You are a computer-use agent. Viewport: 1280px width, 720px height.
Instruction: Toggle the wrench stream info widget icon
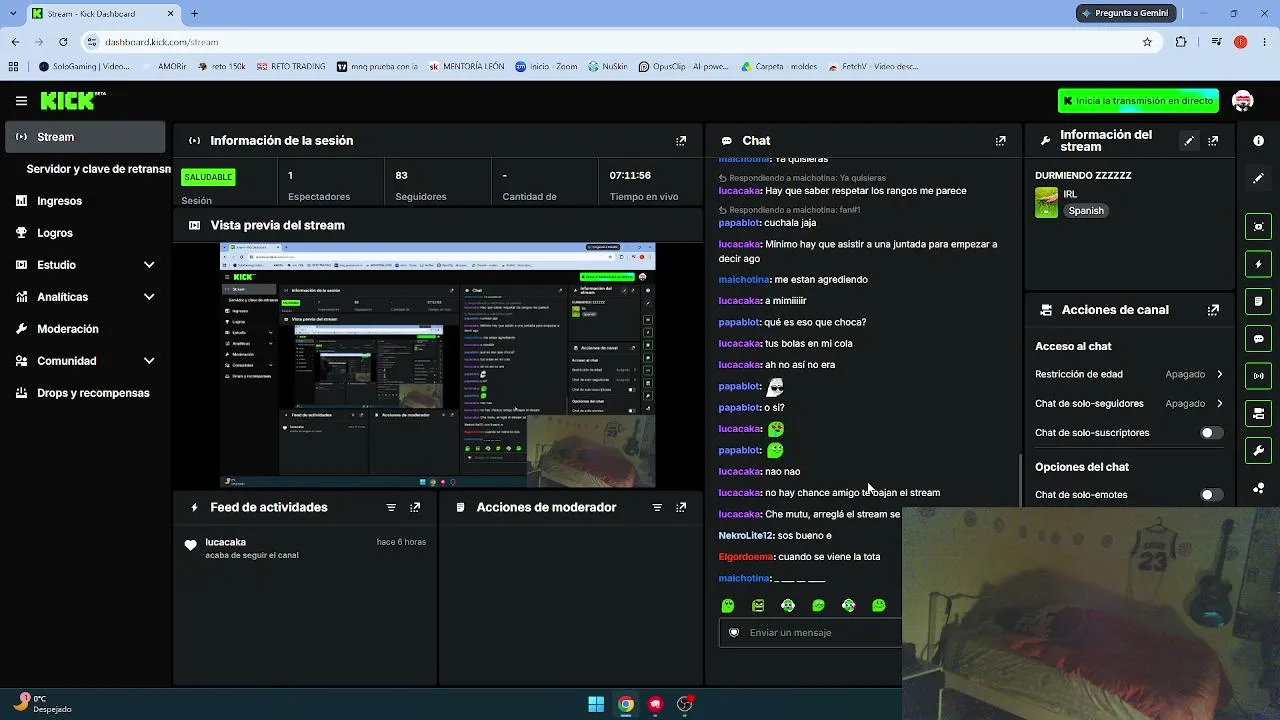pos(1259,451)
